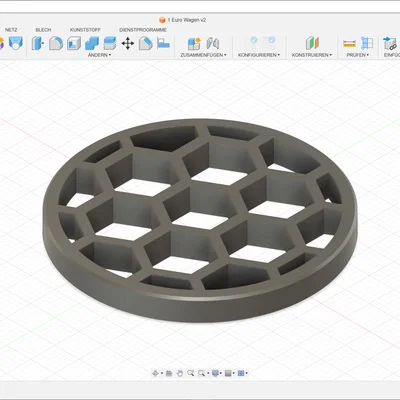Expand the ZUSAMMENFÜGEN dropdown menu
The height and width of the screenshot is (400, 400).
203,55
